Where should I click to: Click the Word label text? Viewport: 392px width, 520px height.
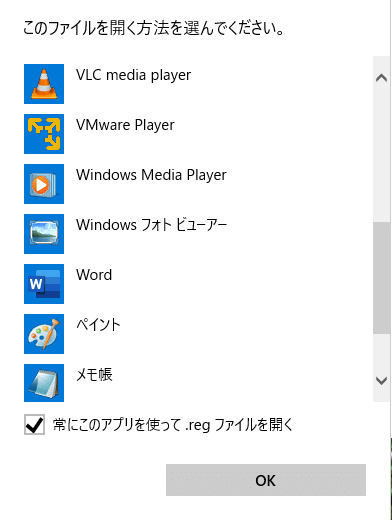tap(94, 275)
